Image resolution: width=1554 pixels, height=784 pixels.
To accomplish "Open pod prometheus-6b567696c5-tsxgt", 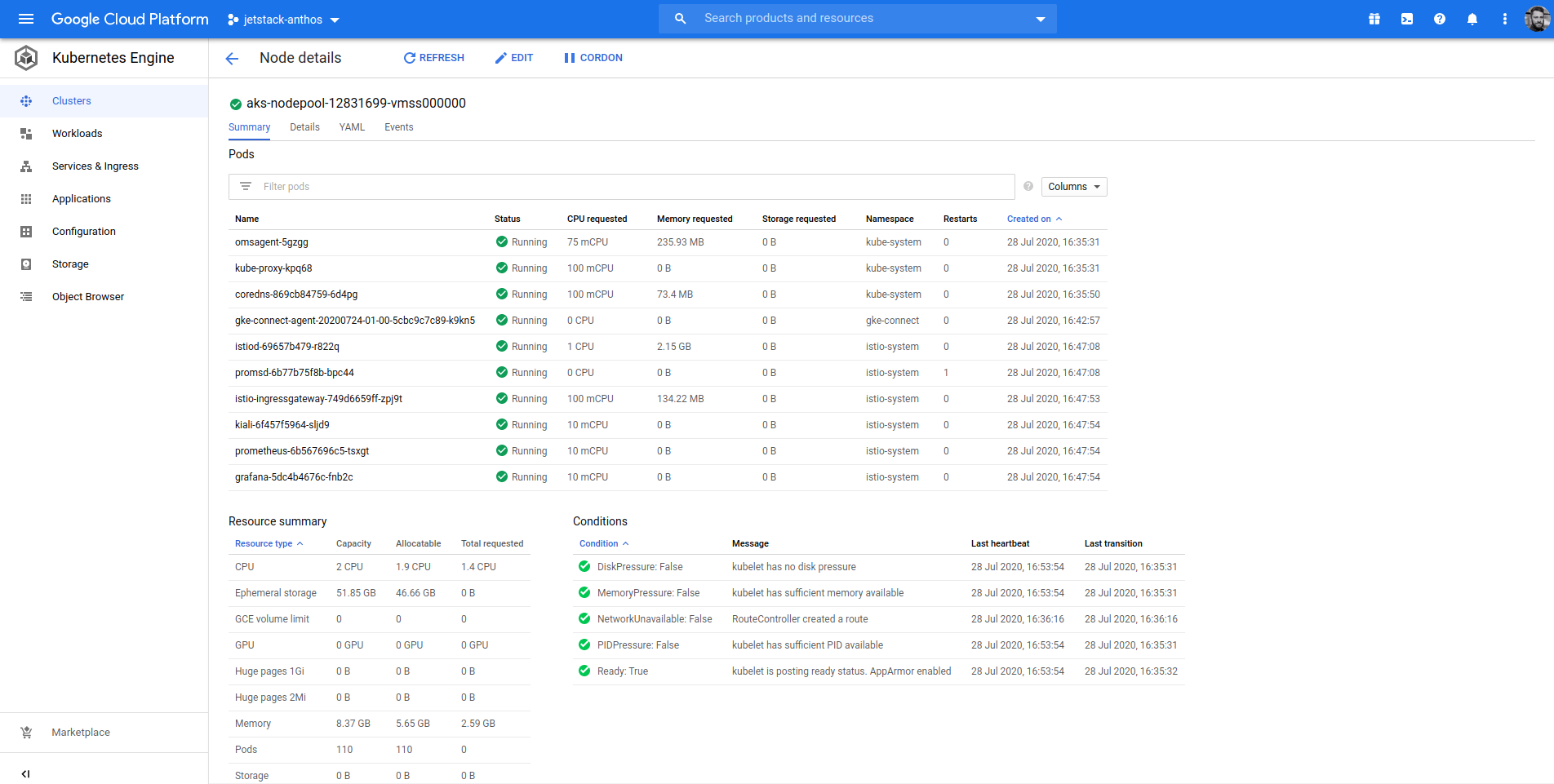I will 302,451.
